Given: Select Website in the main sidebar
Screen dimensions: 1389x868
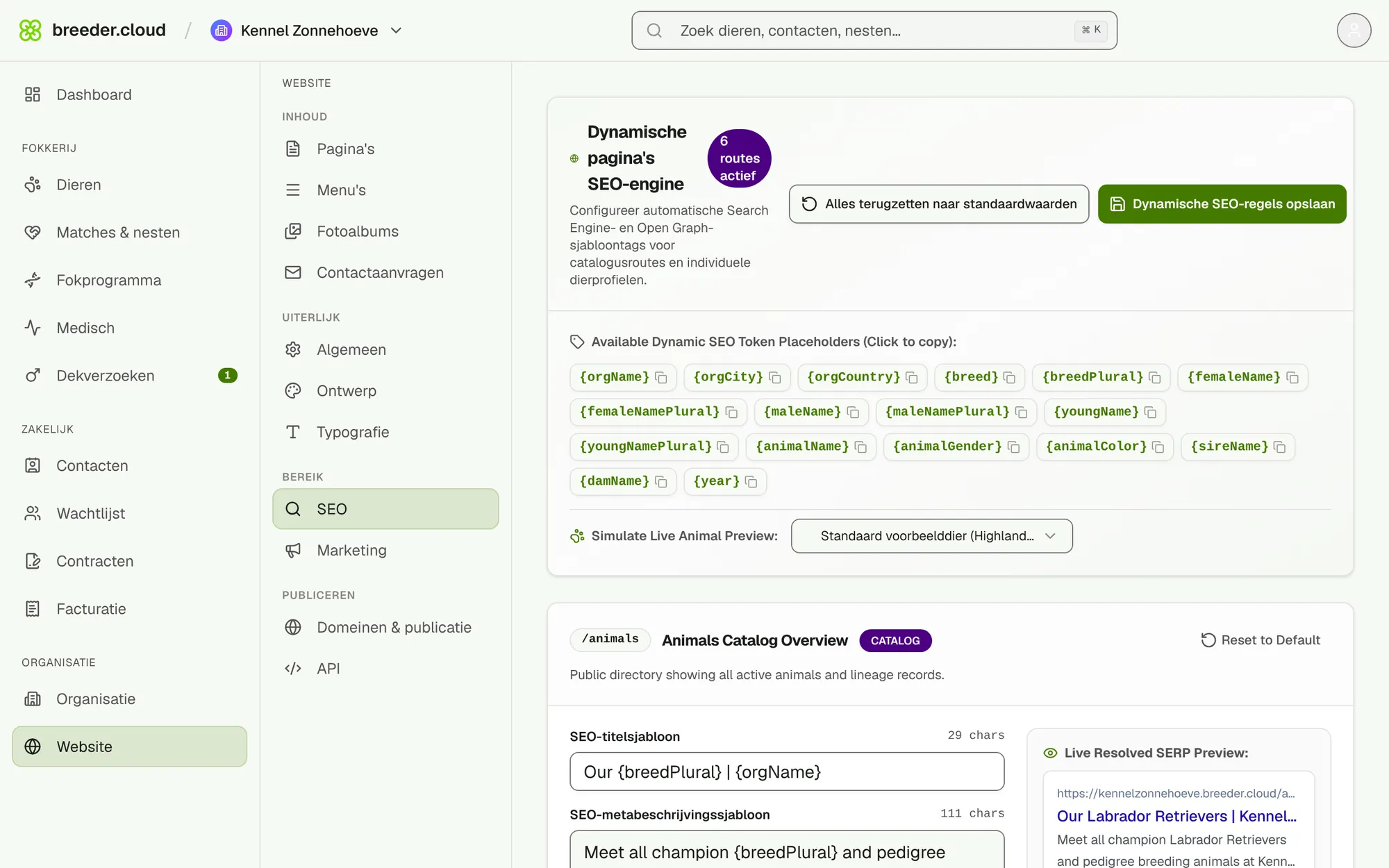Looking at the screenshot, I should (x=129, y=746).
